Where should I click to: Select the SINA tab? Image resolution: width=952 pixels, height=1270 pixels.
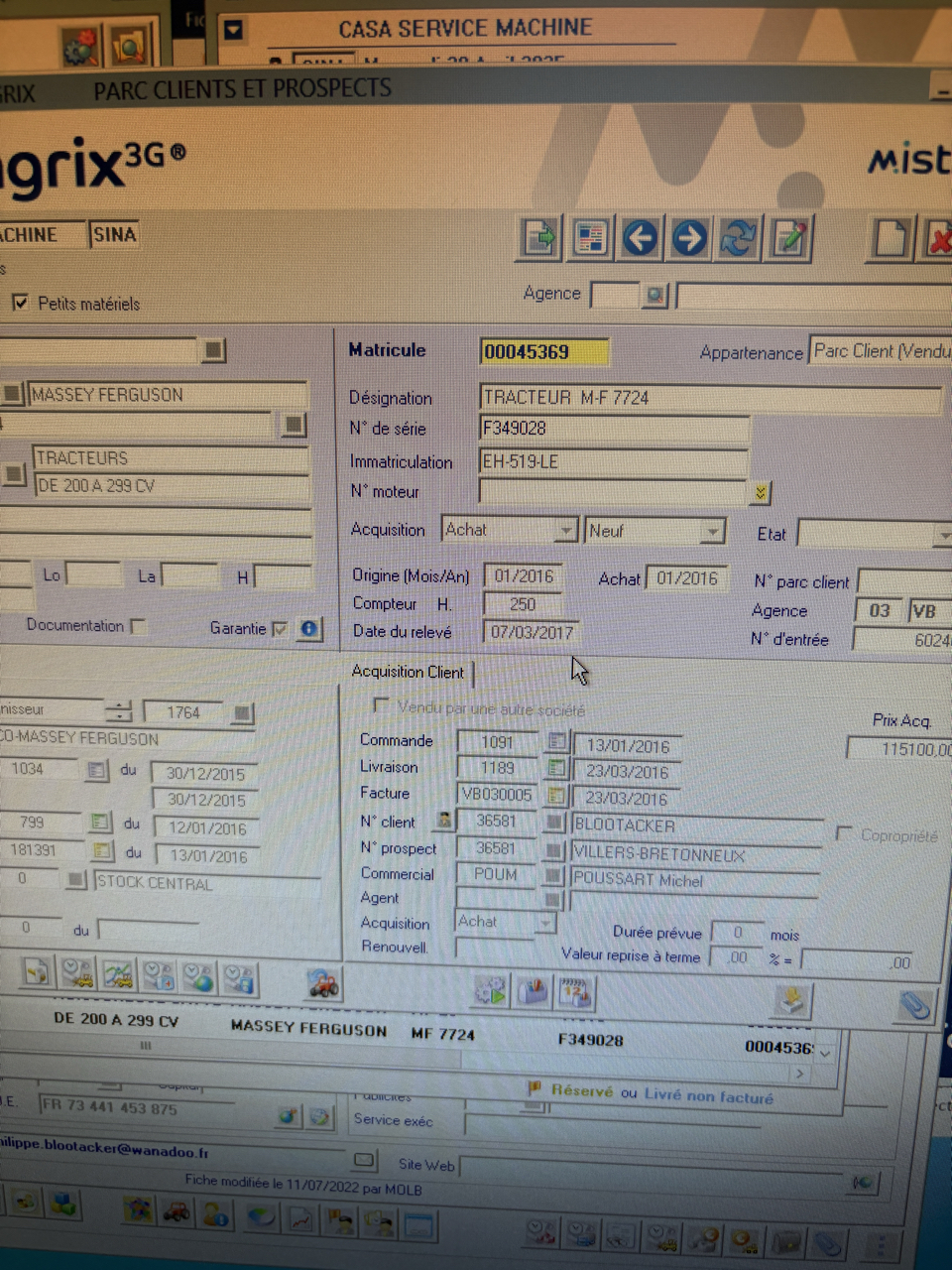coord(114,235)
